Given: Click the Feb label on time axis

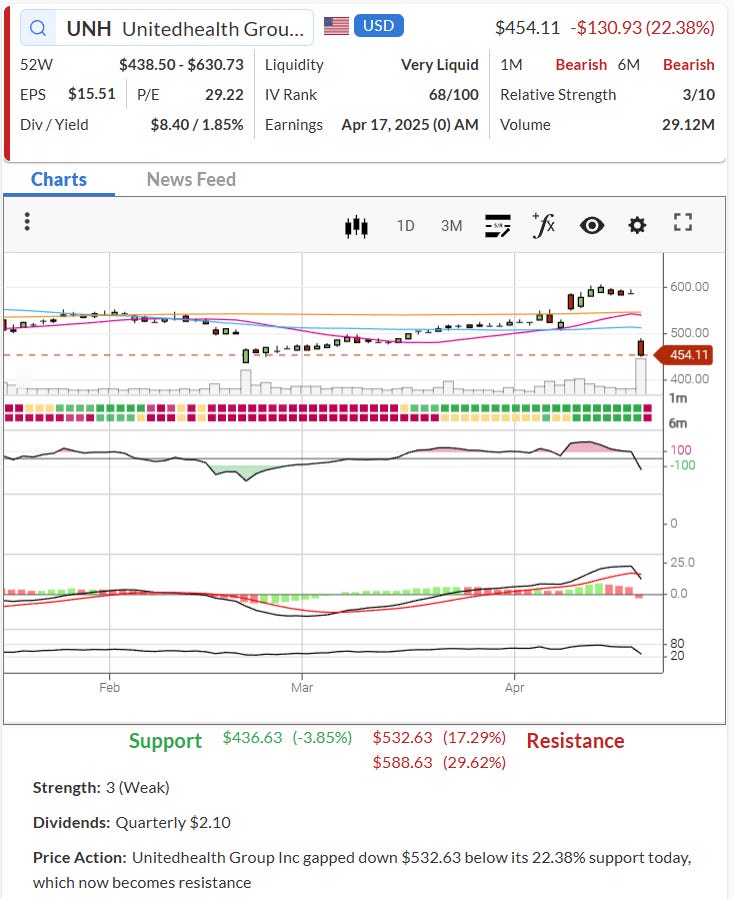Looking at the screenshot, I should coord(110,687).
